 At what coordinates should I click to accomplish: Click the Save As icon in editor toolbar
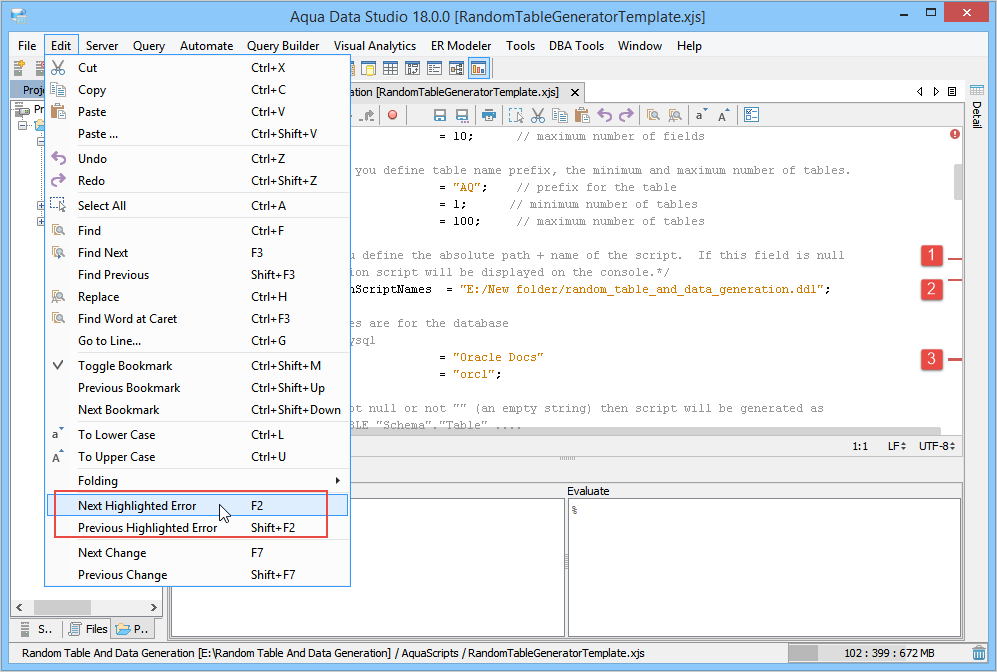[462, 115]
